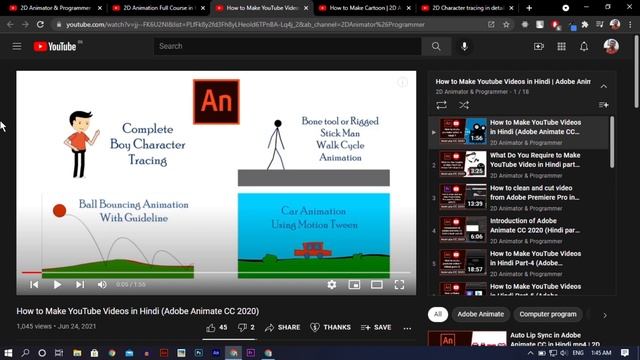Open the three-dot more actions menu
This screenshot has height=360, width=640.
[407, 328]
